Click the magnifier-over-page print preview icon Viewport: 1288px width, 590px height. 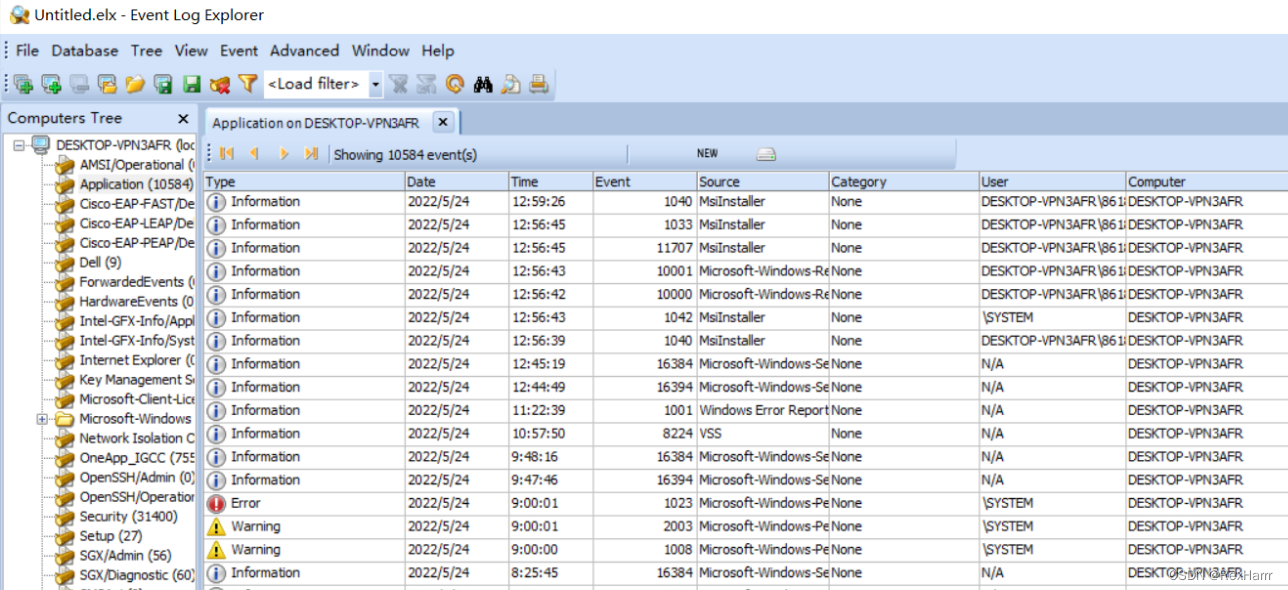pos(511,85)
